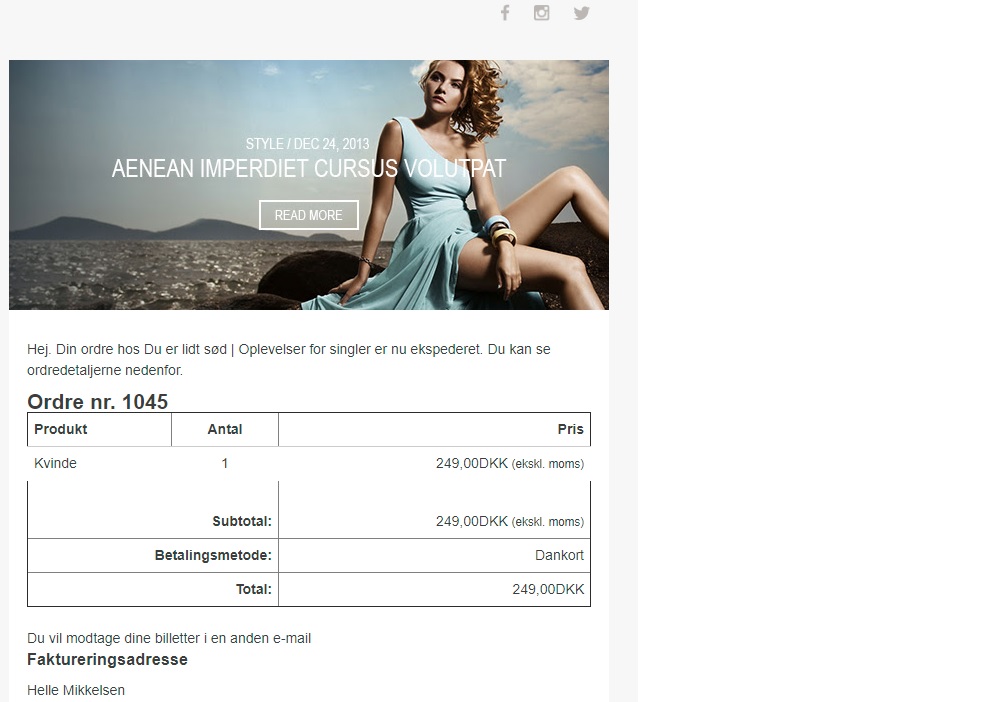Click the Pris column header
1008x702 pixels.
tap(570, 429)
